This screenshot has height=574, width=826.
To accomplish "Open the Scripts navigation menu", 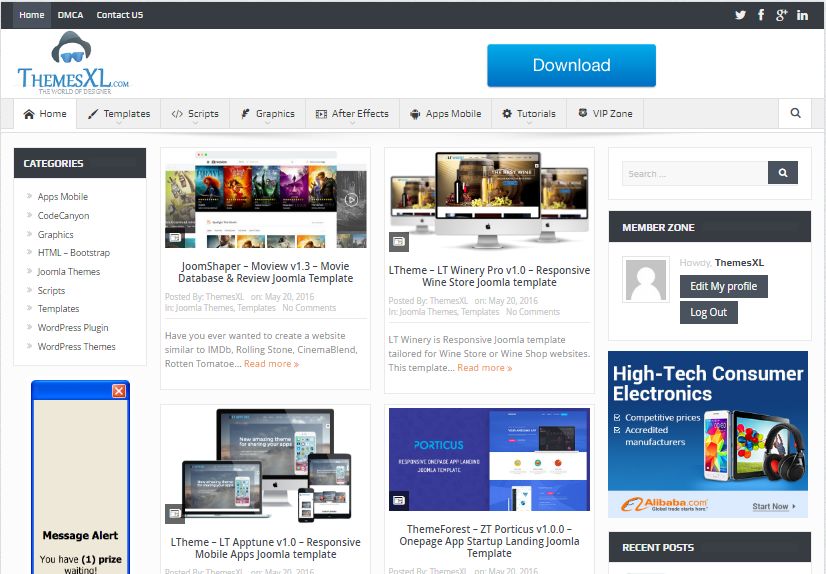I will (195, 113).
